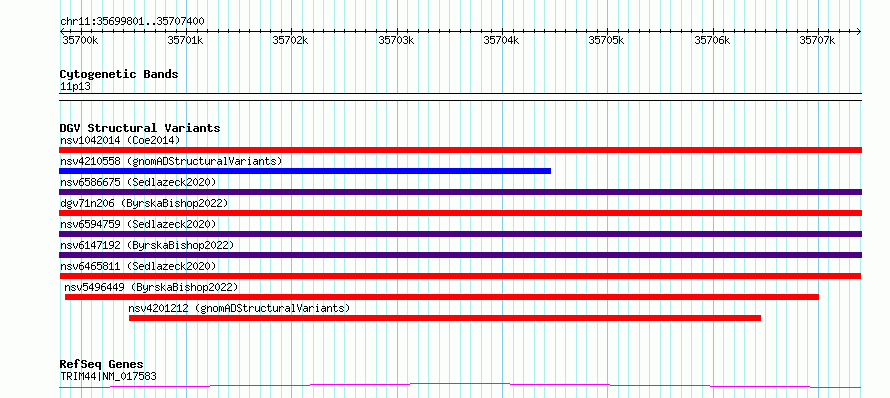Screen dimensions: 890x398
Task: Open the nsv4210558 gnomAD variant label
Action: [171, 161]
